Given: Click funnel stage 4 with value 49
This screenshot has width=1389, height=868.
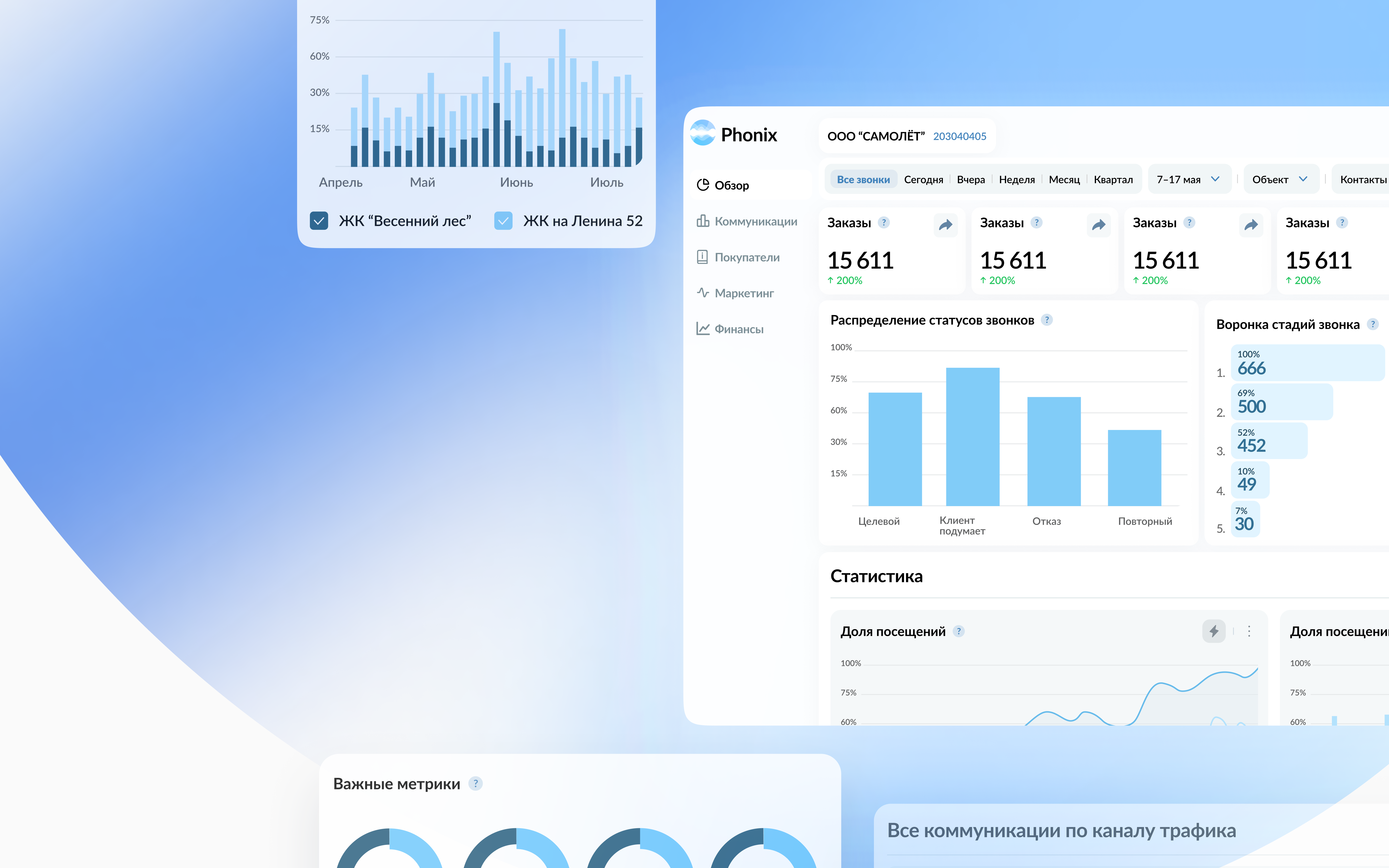Looking at the screenshot, I should pyautogui.click(x=1250, y=480).
